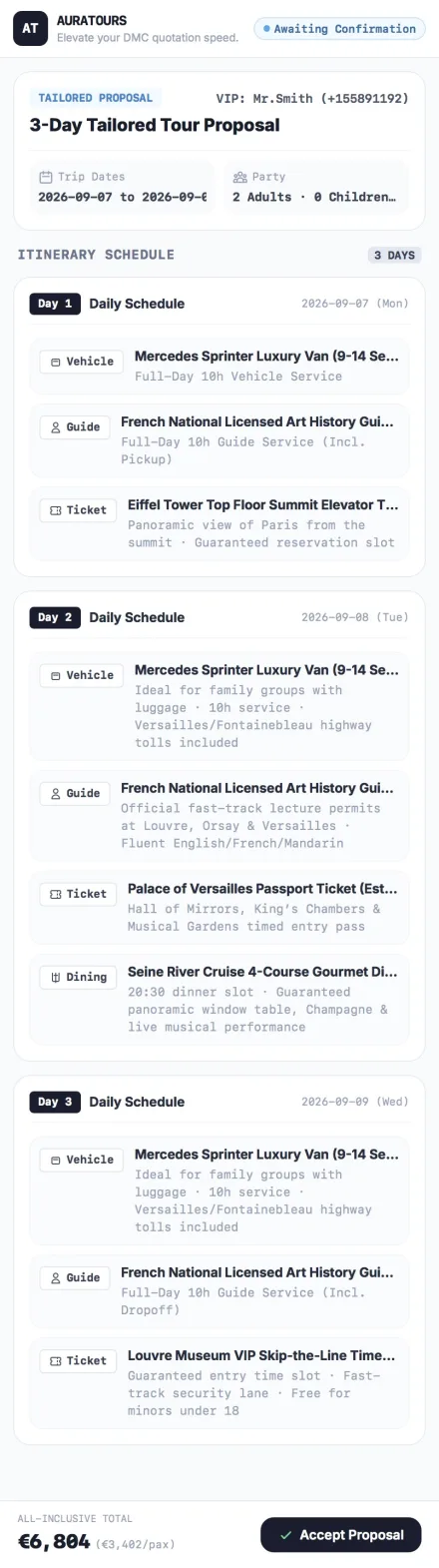Image resolution: width=439 pixels, height=1568 pixels.
Task: Click the Day 2 Dining tag icon
Action: [56, 977]
